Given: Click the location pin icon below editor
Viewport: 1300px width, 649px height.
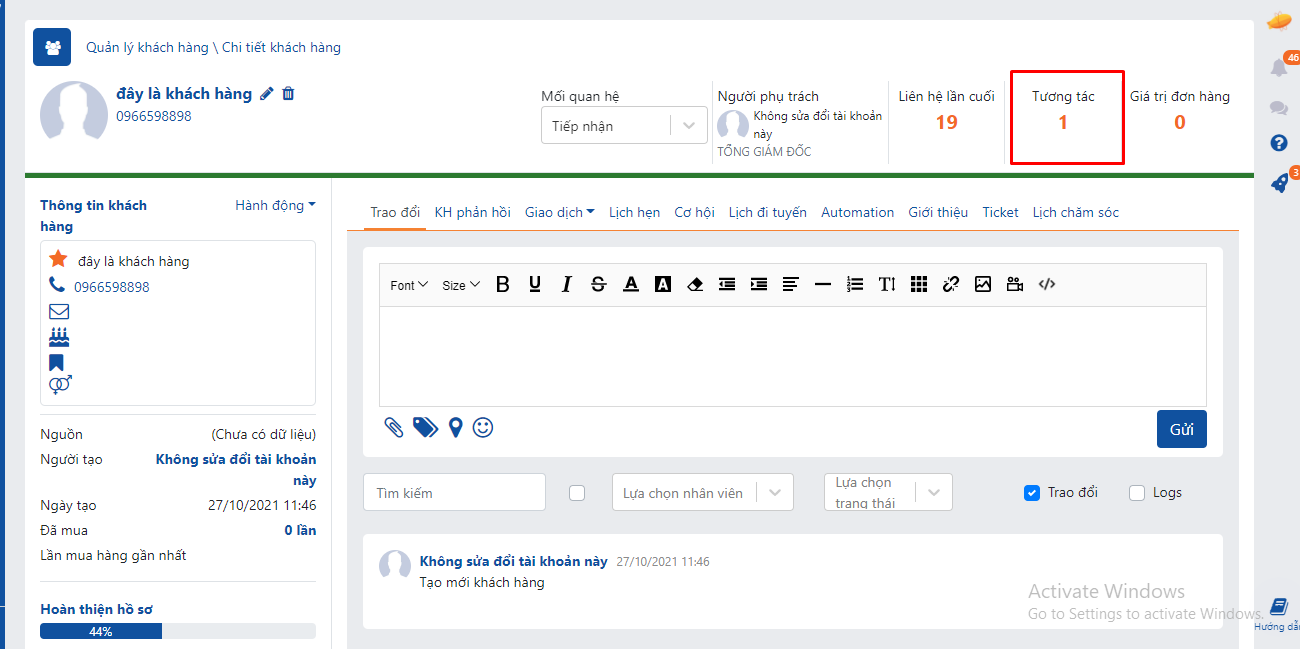Looking at the screenshot, I should point(456,428).
